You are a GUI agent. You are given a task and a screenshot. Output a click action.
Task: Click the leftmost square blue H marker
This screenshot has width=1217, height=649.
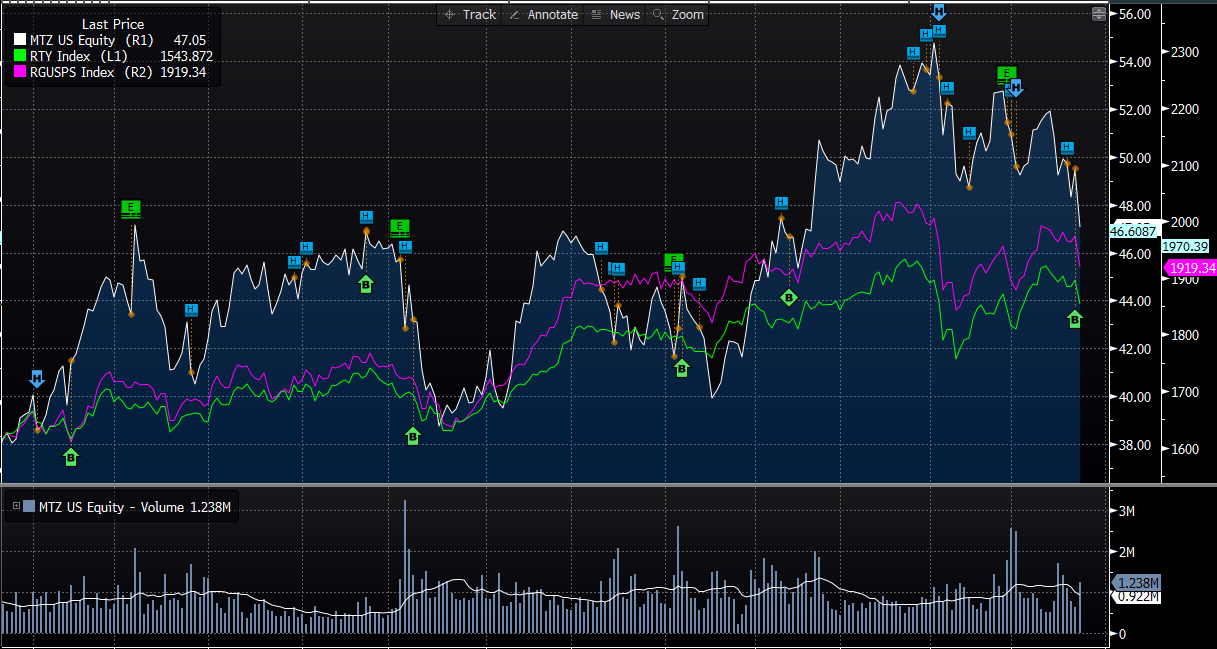tap(191, 310)
